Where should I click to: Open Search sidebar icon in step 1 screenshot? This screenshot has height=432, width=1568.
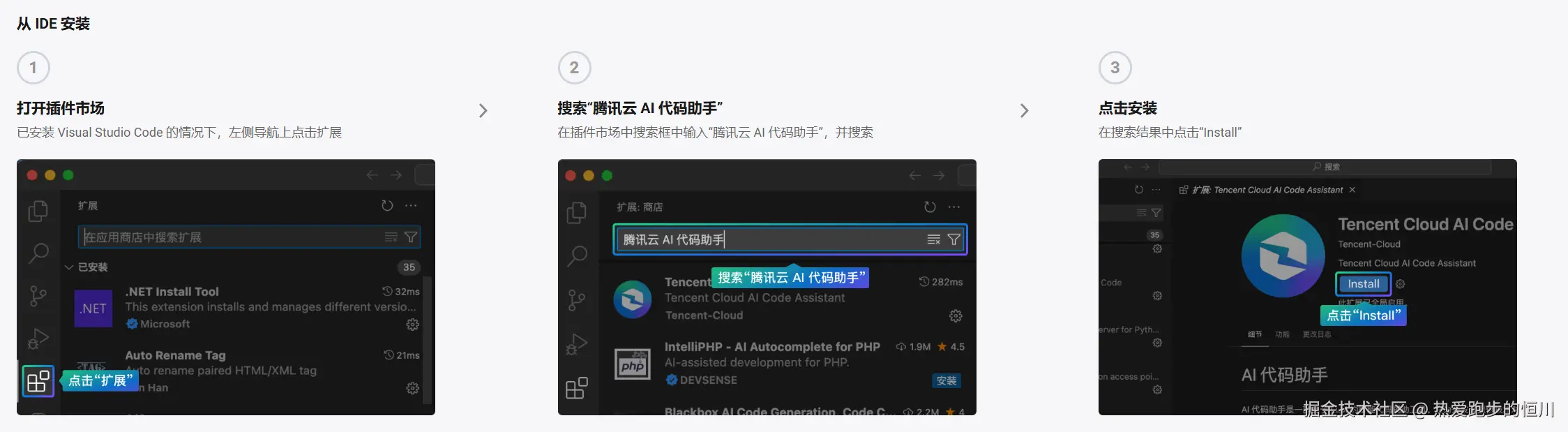tap(38, 253)
